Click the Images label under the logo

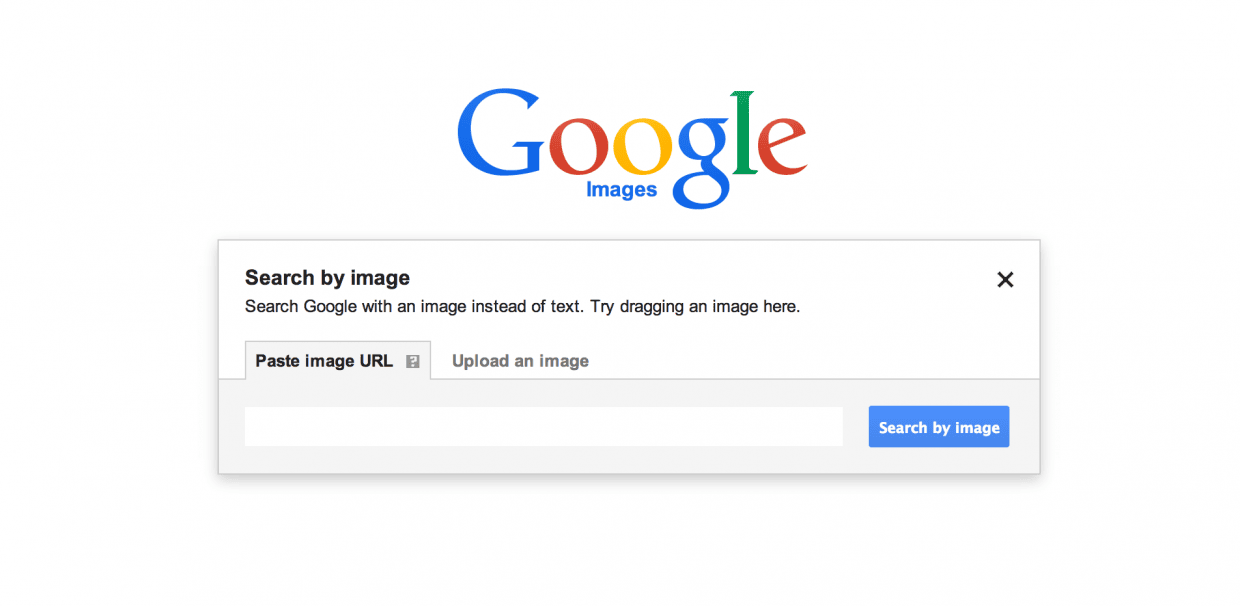coord(621,189)
